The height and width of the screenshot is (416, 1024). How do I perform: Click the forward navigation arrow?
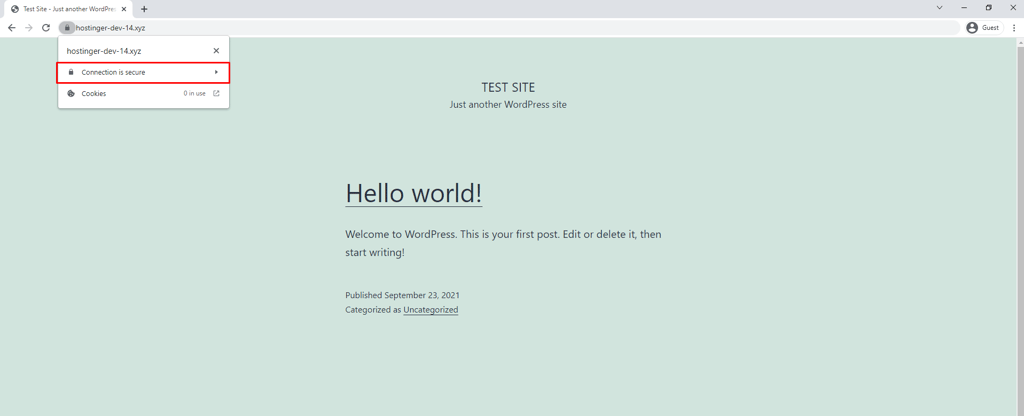(x=28, y=27)
